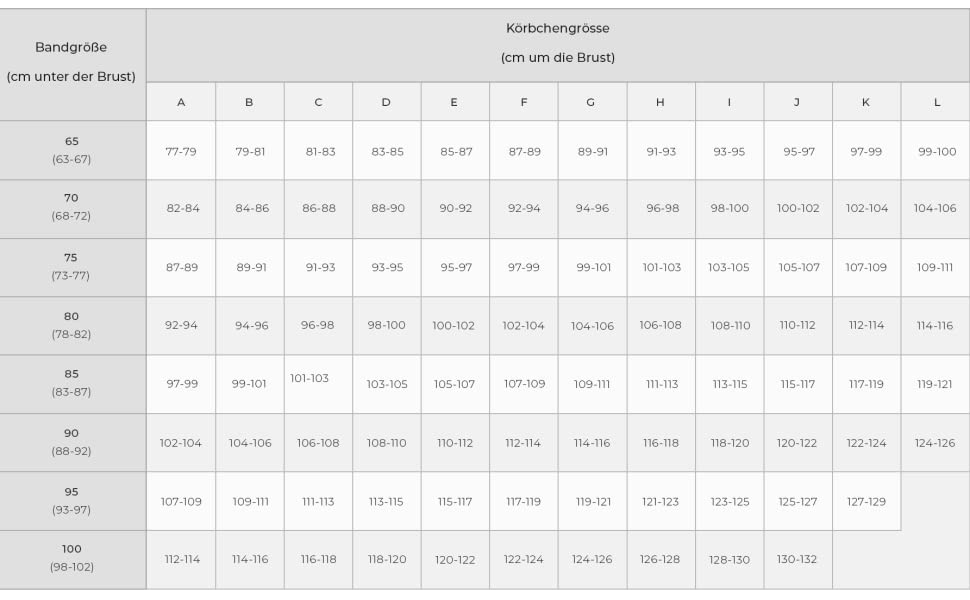Click the 111-113 cell in row 85

(661, 384)
